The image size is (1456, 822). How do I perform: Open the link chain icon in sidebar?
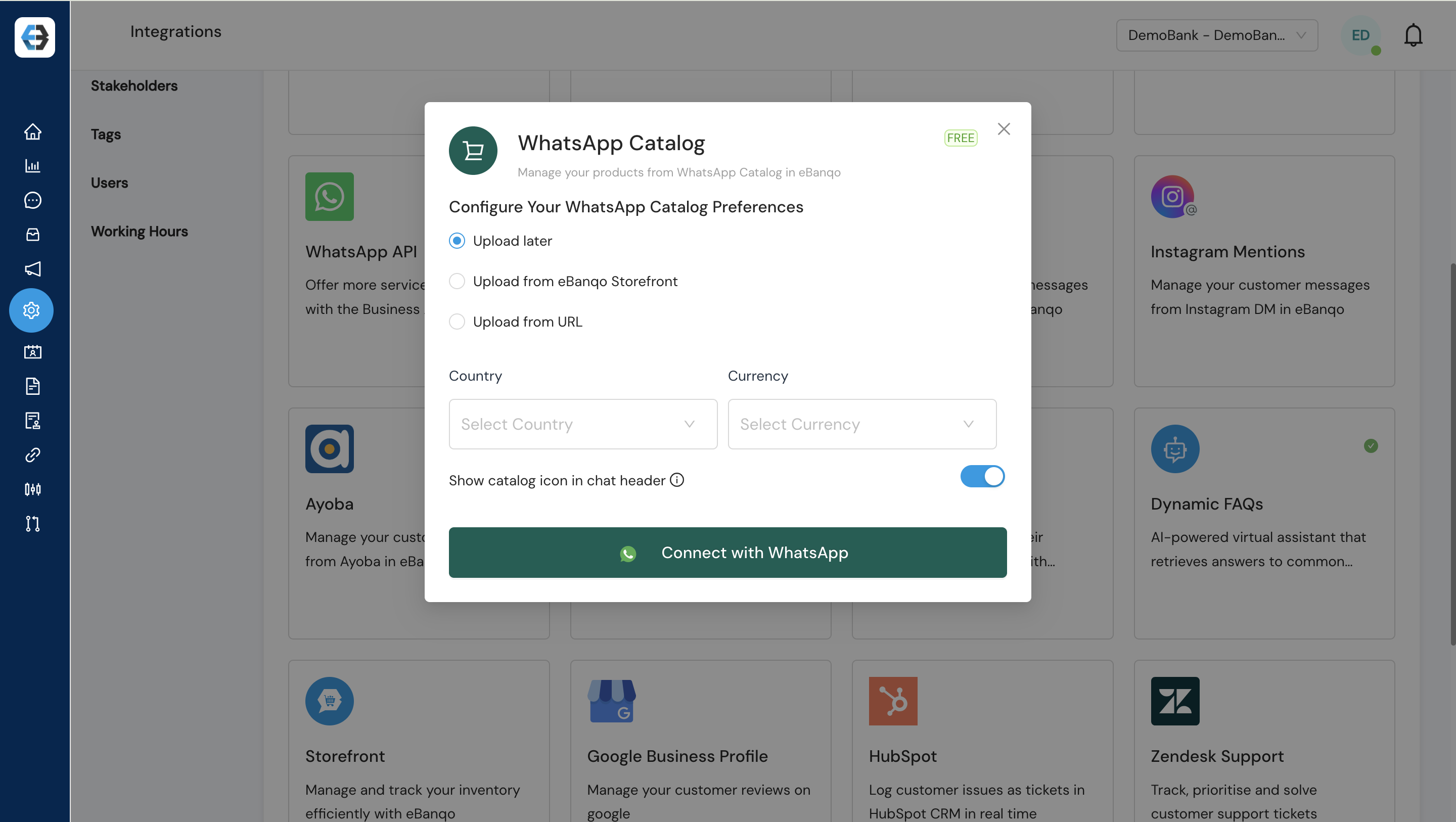[33, 455]
